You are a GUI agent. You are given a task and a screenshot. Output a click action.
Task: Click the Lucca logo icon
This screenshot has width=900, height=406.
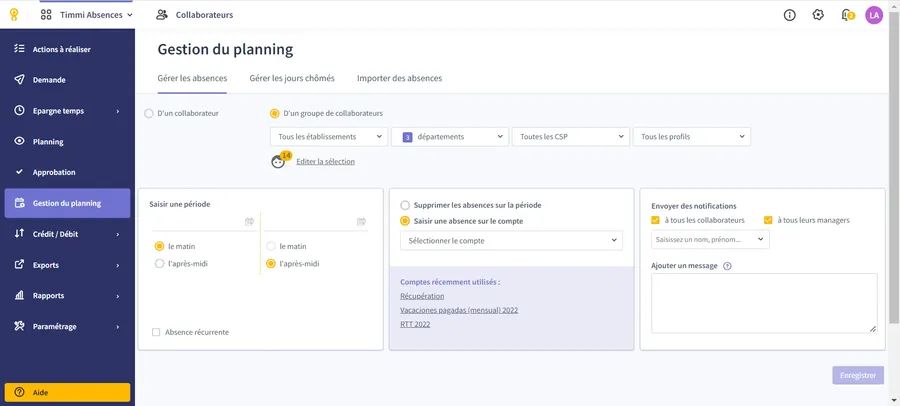(14, 15)
